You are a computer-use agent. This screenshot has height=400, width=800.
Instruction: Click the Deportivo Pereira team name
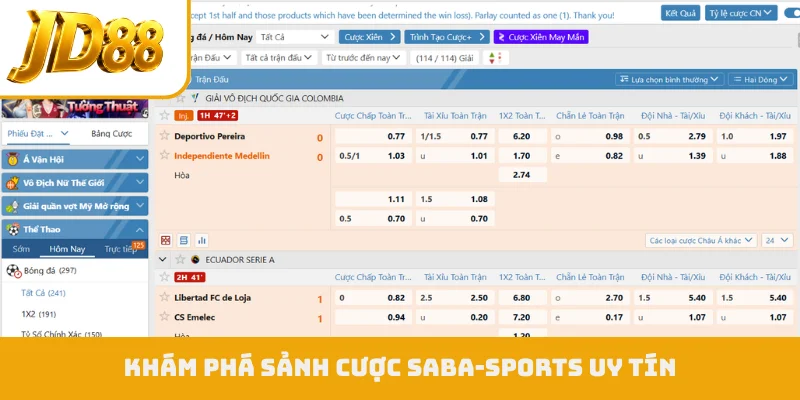210,136
